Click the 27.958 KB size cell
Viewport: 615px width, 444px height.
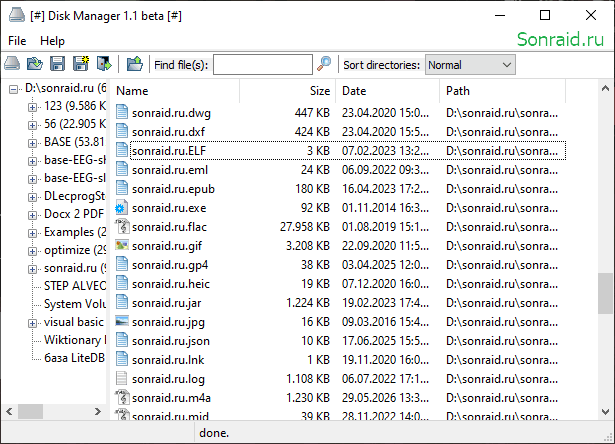click(x=304, y=227)
